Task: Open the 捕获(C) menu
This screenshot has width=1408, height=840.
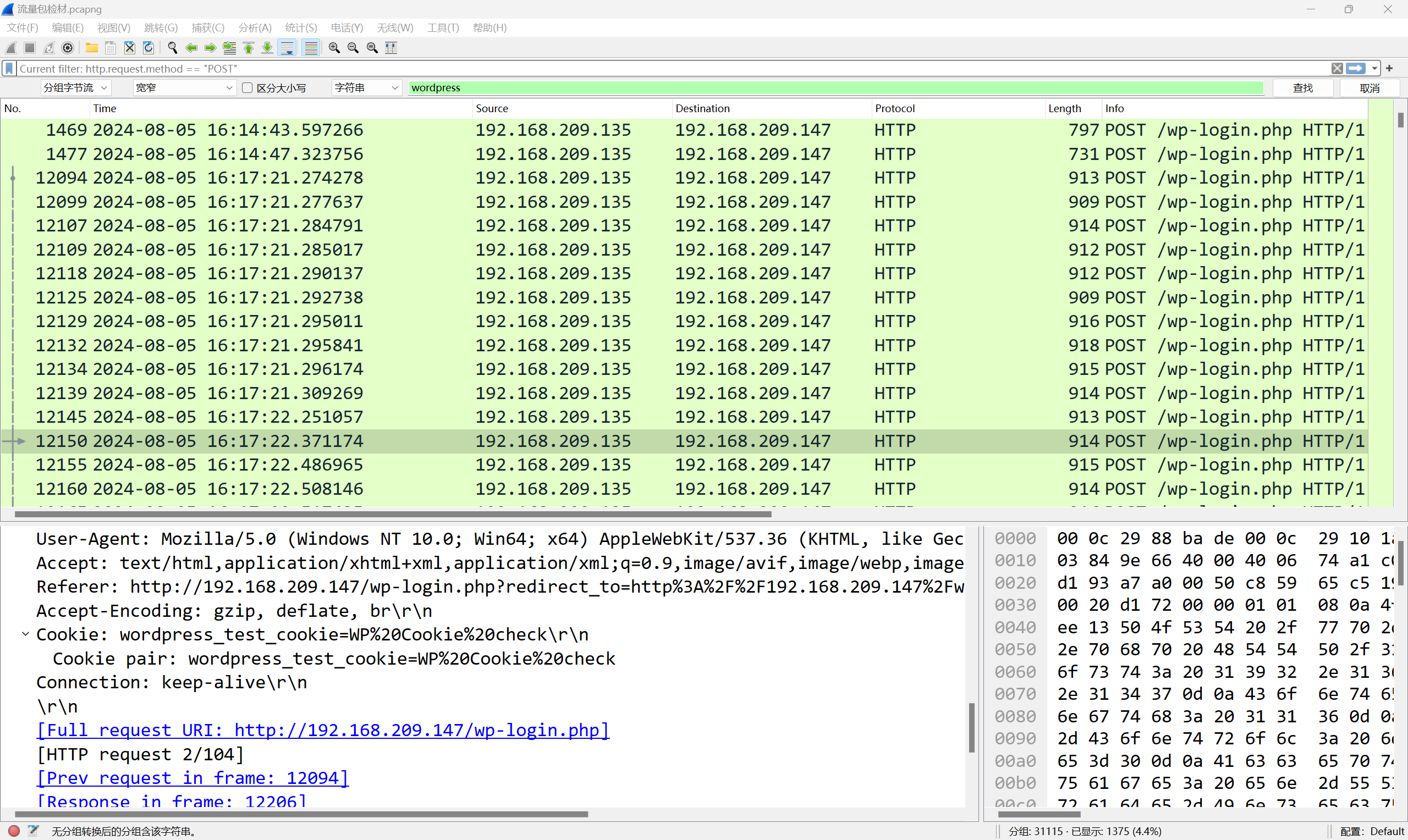Action: pyautogui.click(x=208, y=27)
